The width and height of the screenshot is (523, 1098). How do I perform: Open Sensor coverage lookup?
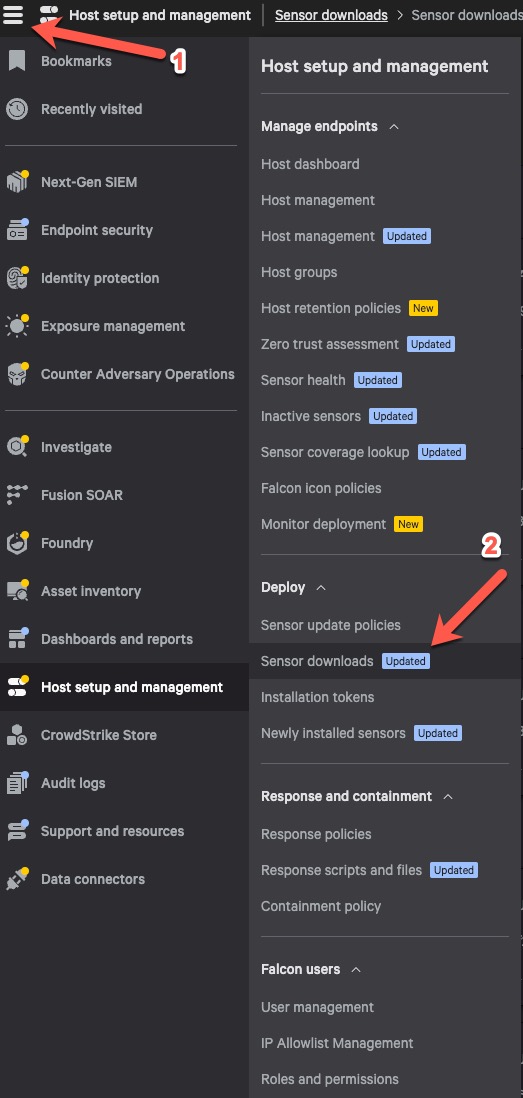335,452
